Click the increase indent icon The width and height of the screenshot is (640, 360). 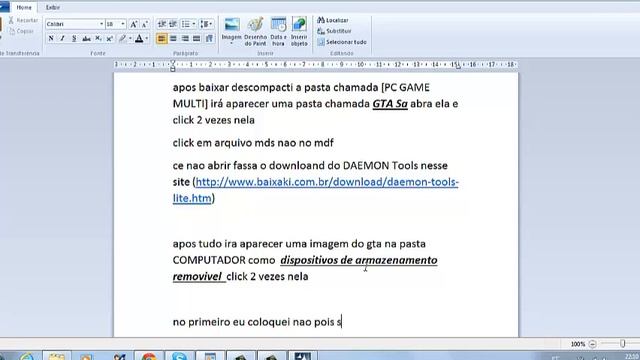click(173, 24)
